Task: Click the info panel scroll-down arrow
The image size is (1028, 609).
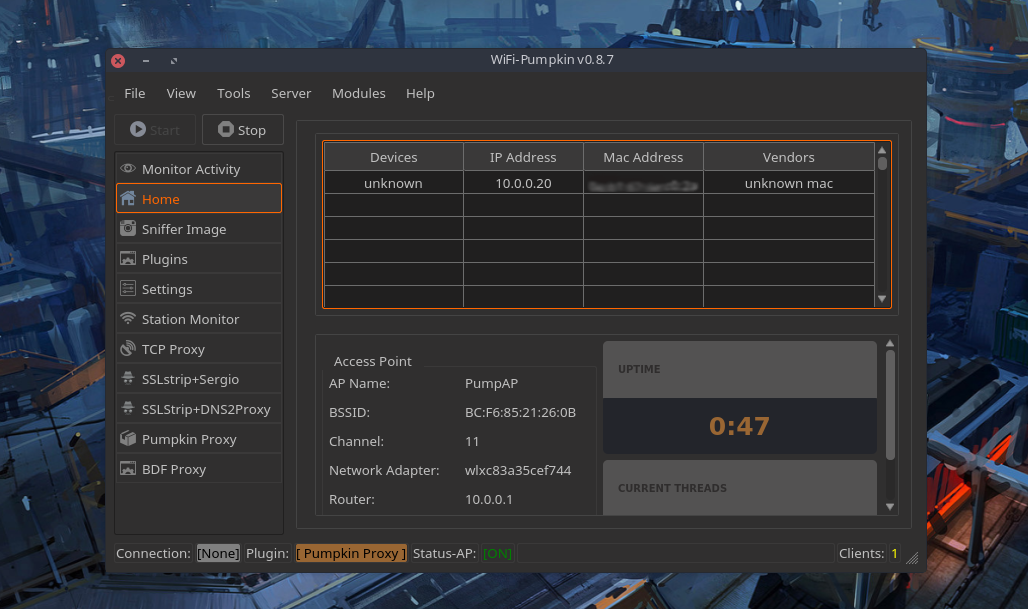Action: [x=890, y=506]
